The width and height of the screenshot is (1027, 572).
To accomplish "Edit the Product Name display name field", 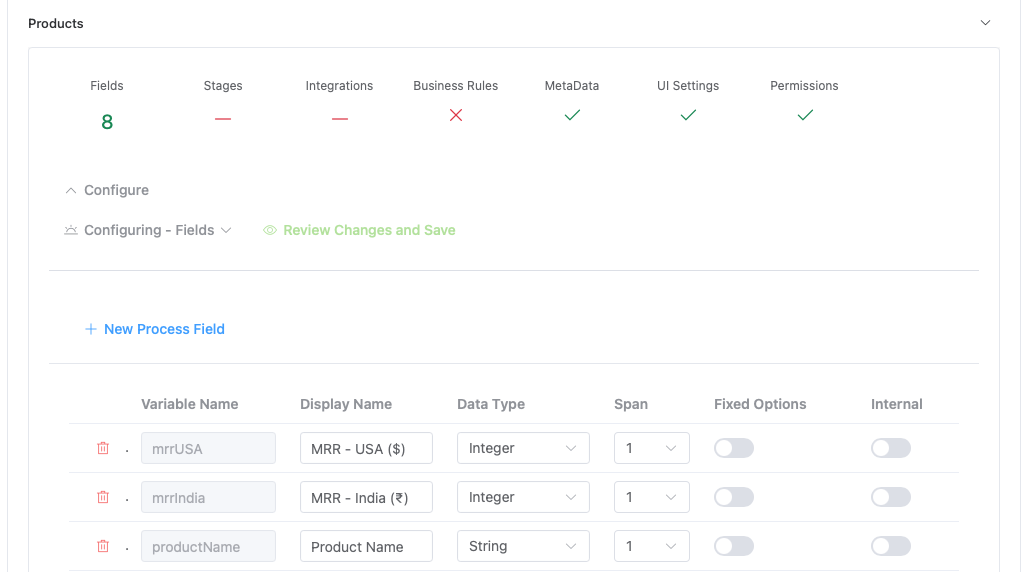I will pyautogui.click(x=366, y=546).
